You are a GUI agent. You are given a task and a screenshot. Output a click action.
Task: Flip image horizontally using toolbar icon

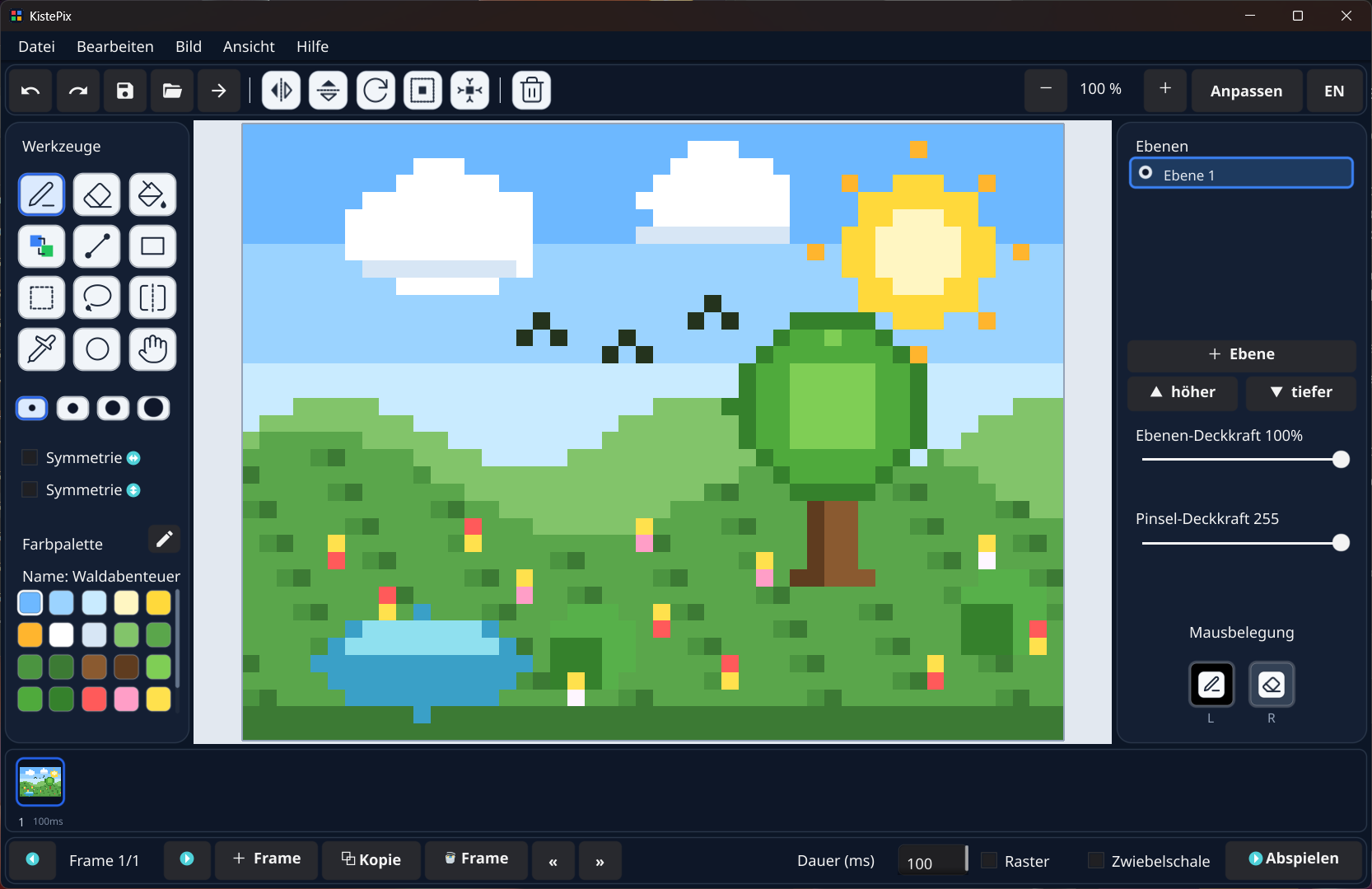click(x=281, y=91)
